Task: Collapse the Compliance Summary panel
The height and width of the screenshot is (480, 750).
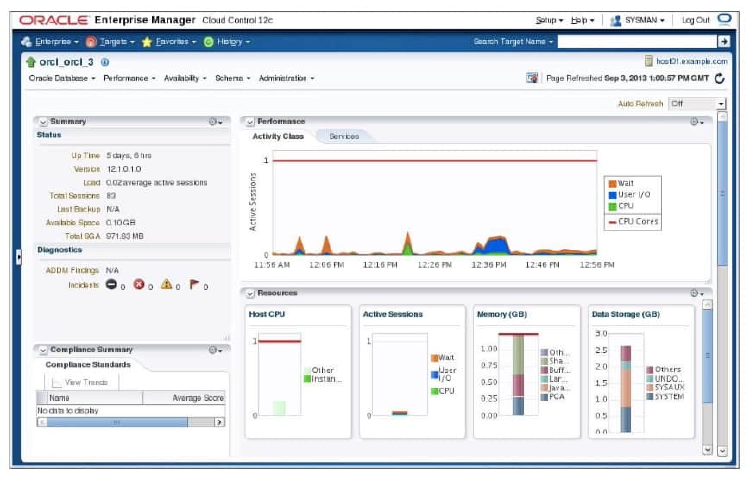Action: (43, 350)
